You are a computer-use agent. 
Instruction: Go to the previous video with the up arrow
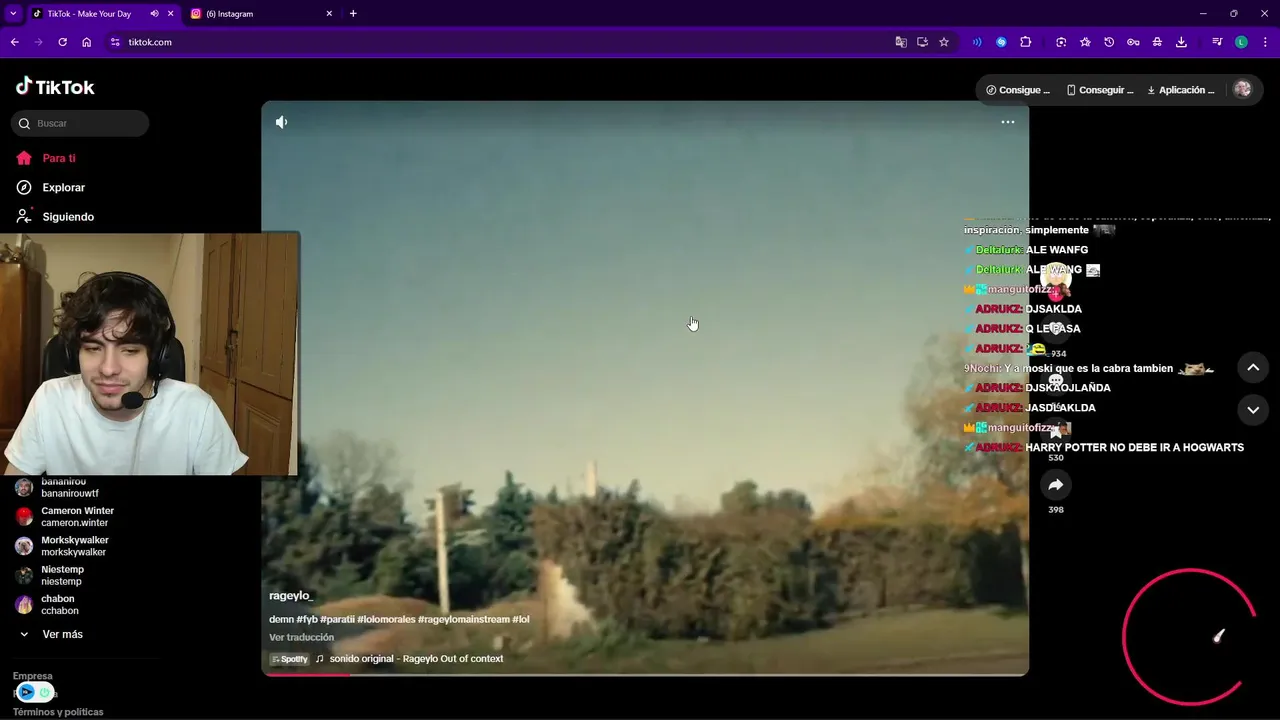coord(1253,367)
